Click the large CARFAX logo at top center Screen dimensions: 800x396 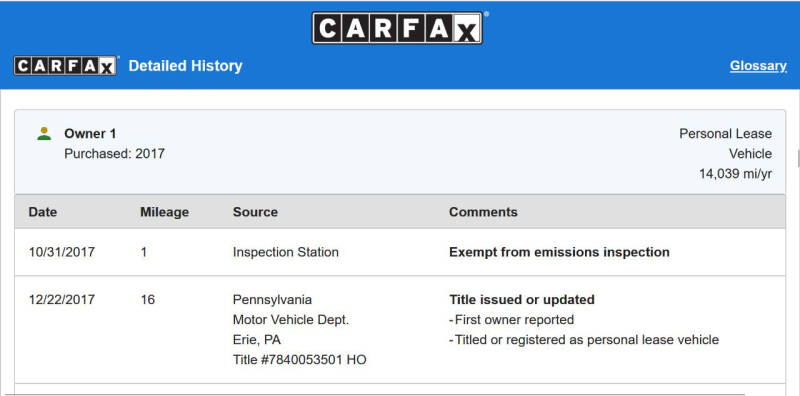click(x=397, y=28)
